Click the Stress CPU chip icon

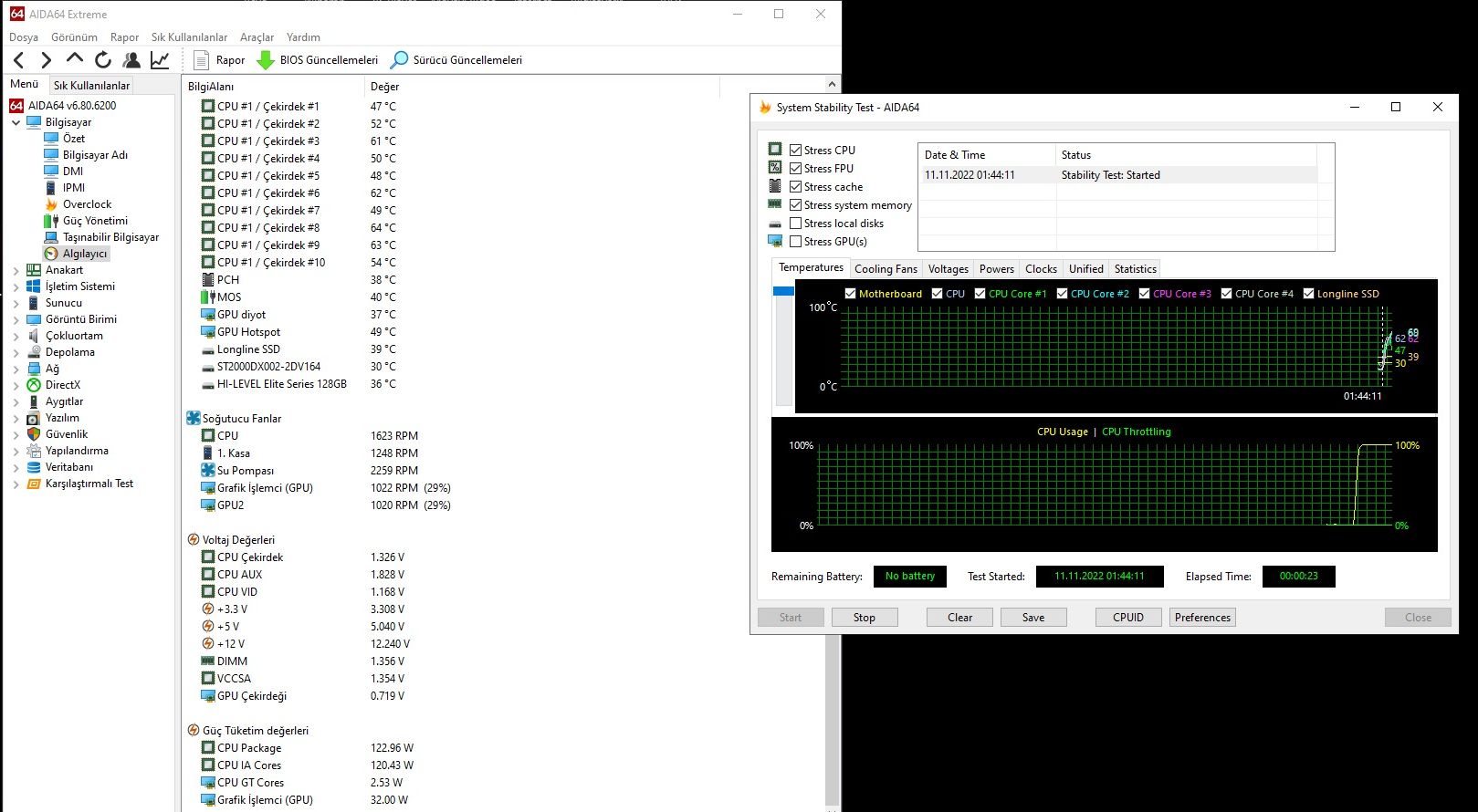click(x=775, y=150)
